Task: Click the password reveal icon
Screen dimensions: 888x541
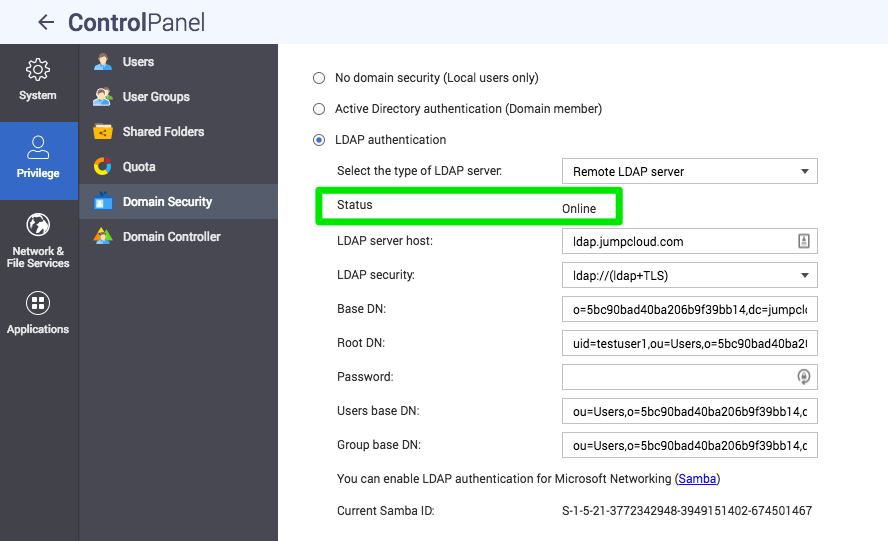Action: [803, 377]
